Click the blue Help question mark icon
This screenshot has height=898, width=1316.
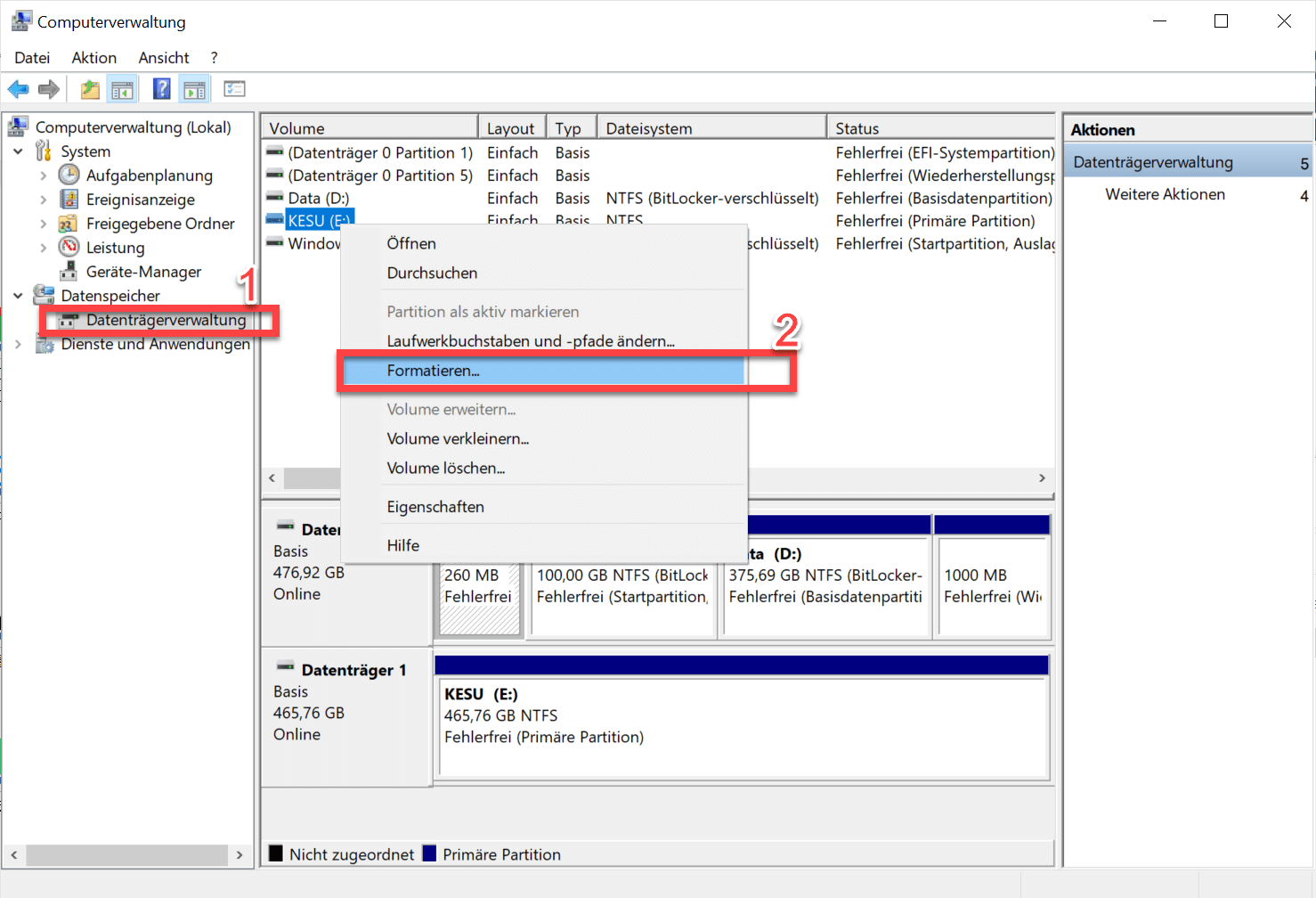click(x=162, y=89)
